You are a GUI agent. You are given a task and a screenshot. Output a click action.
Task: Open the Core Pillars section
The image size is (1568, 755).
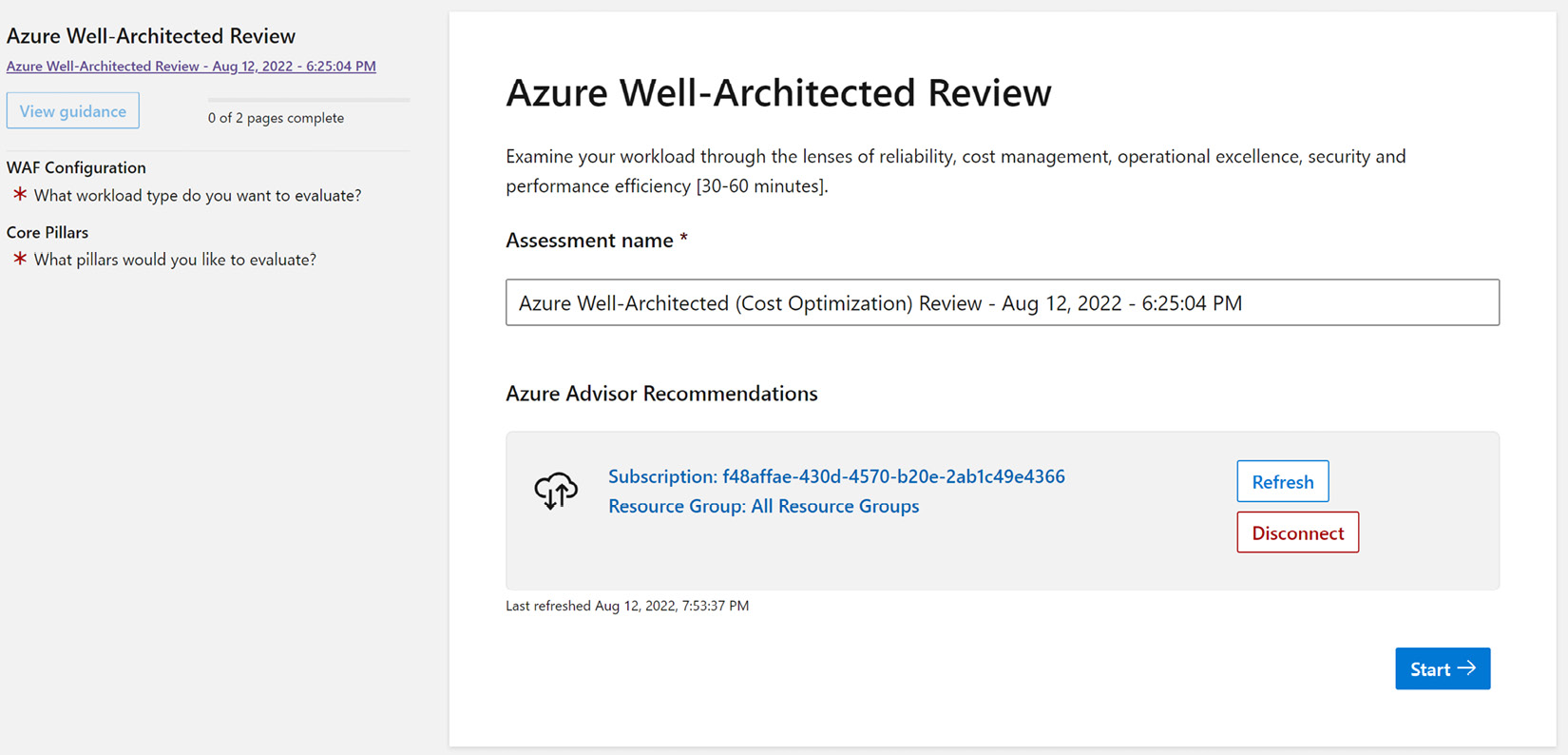pyautogui.click(x=48, y=232)
